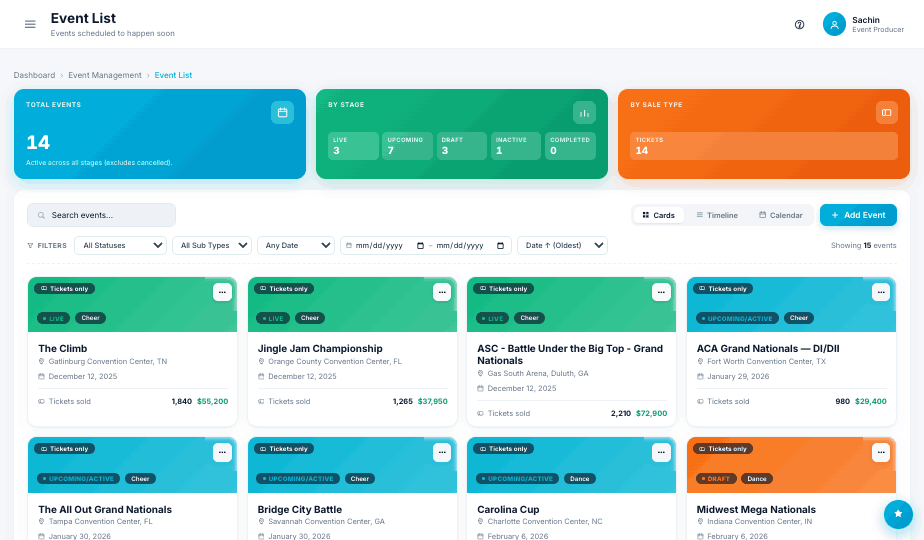
Task: Click location pin icon on The Climb
Action: point(41,361)
